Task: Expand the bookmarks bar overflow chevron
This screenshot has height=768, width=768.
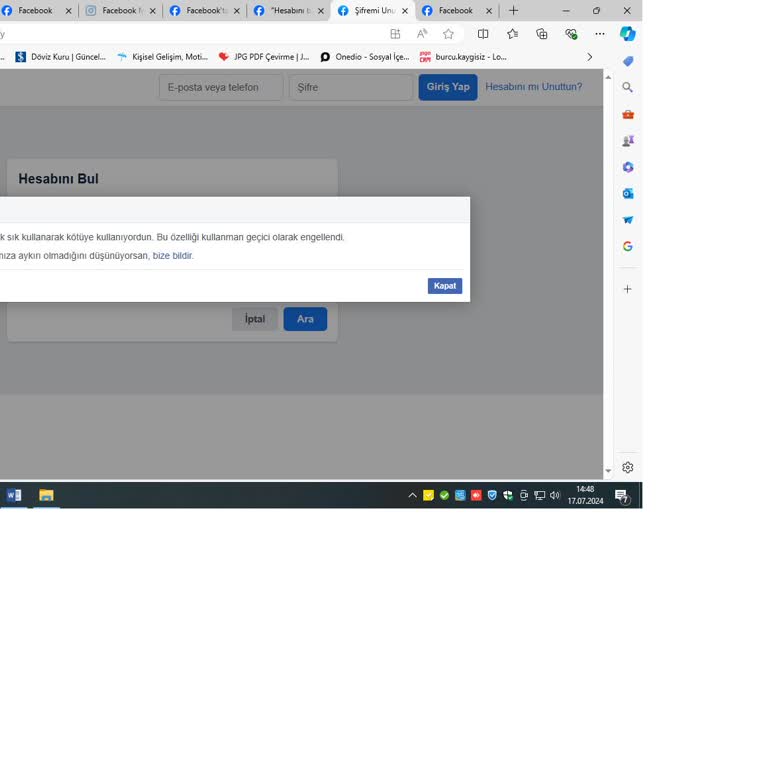Action: [590, 57]
